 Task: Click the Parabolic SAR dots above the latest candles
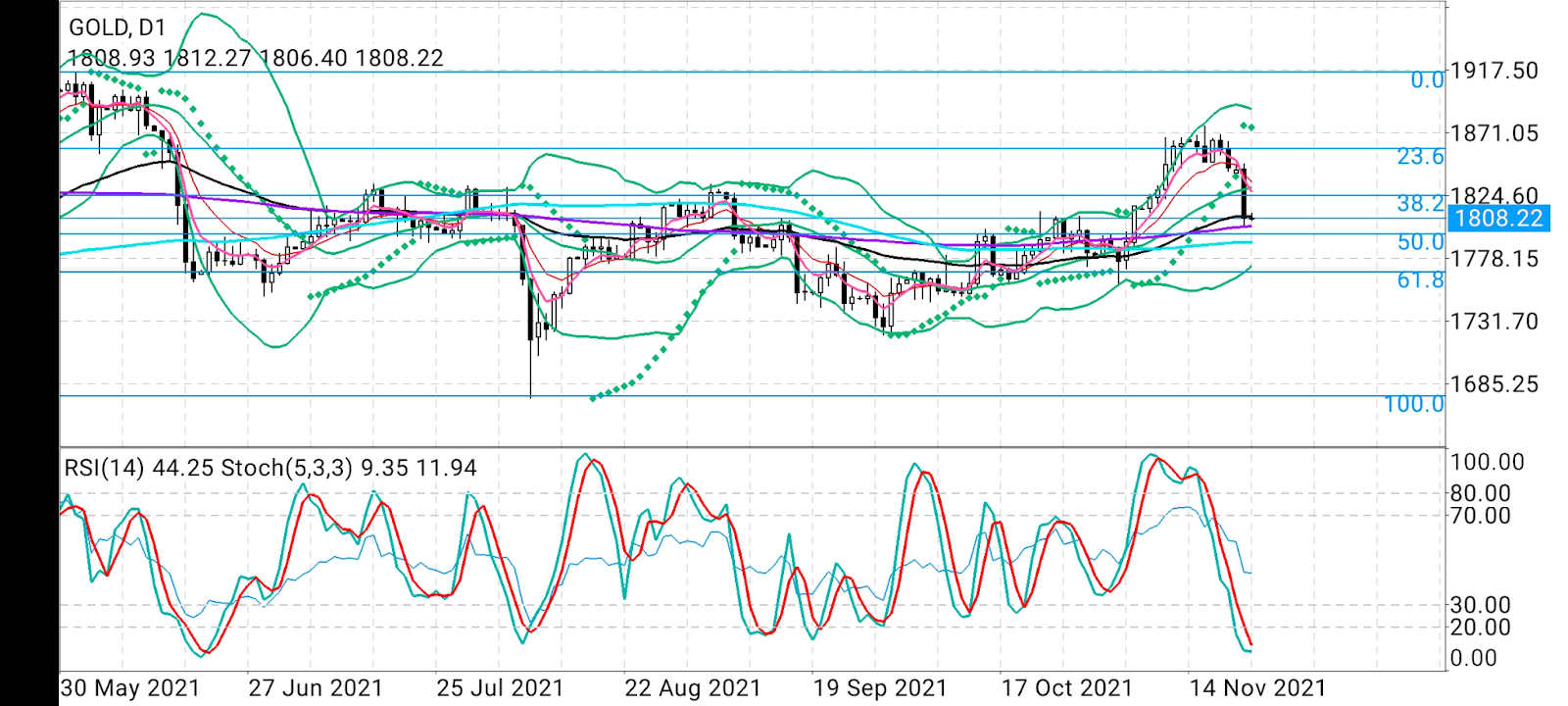(x=1248, y=126)
